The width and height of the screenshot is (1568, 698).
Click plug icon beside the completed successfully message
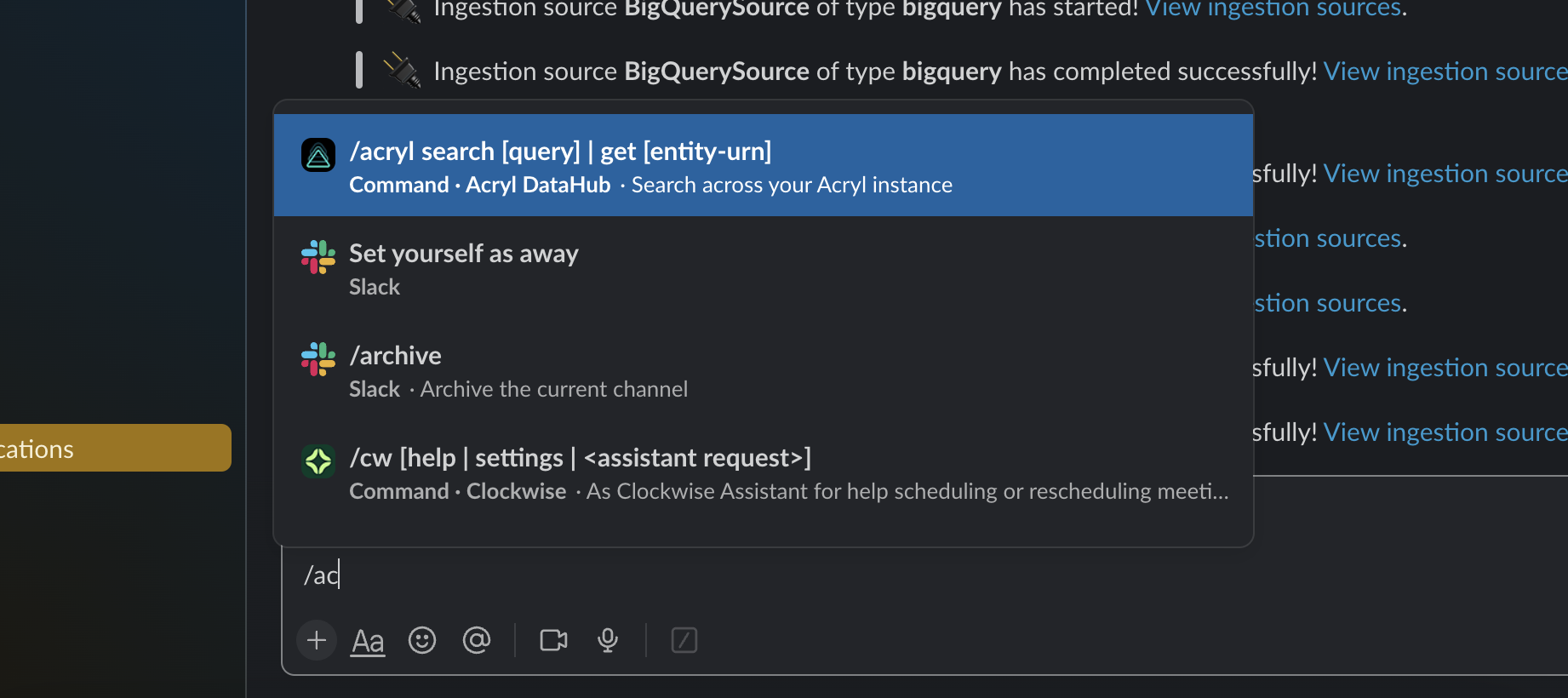coord(402,70)
